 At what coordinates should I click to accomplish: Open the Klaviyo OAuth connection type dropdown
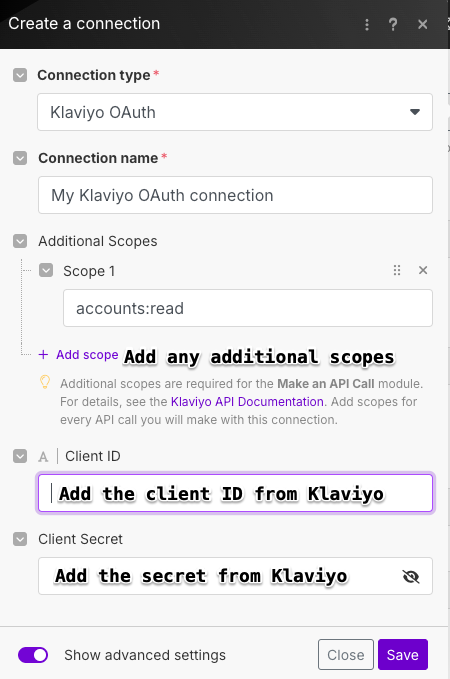(x=235, y=112)
